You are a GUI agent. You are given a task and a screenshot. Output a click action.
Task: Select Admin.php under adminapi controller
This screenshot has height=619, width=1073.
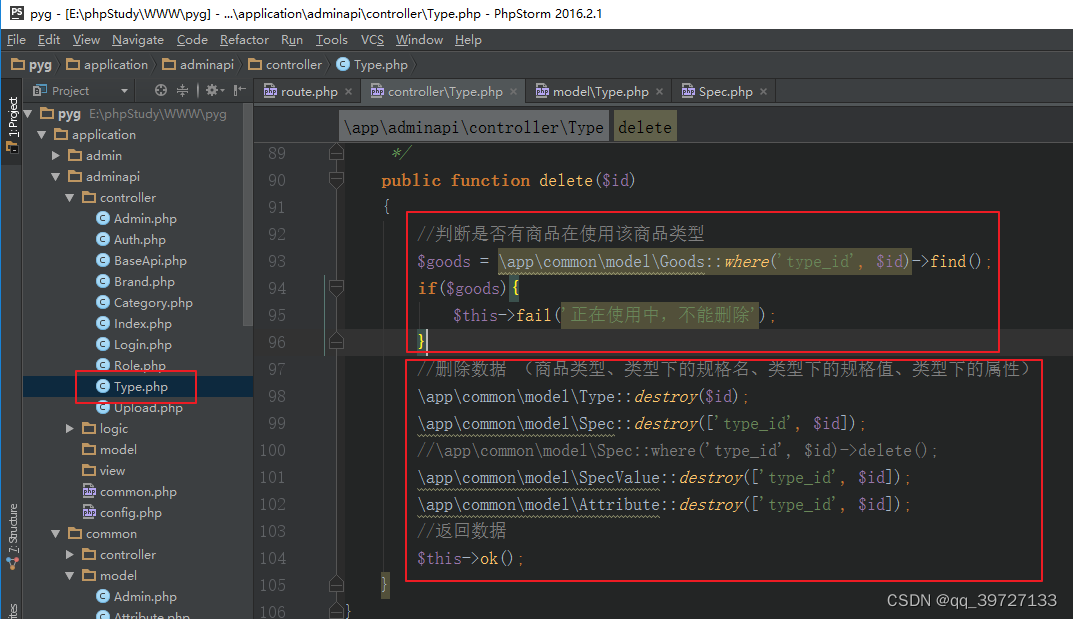point(136,218)
